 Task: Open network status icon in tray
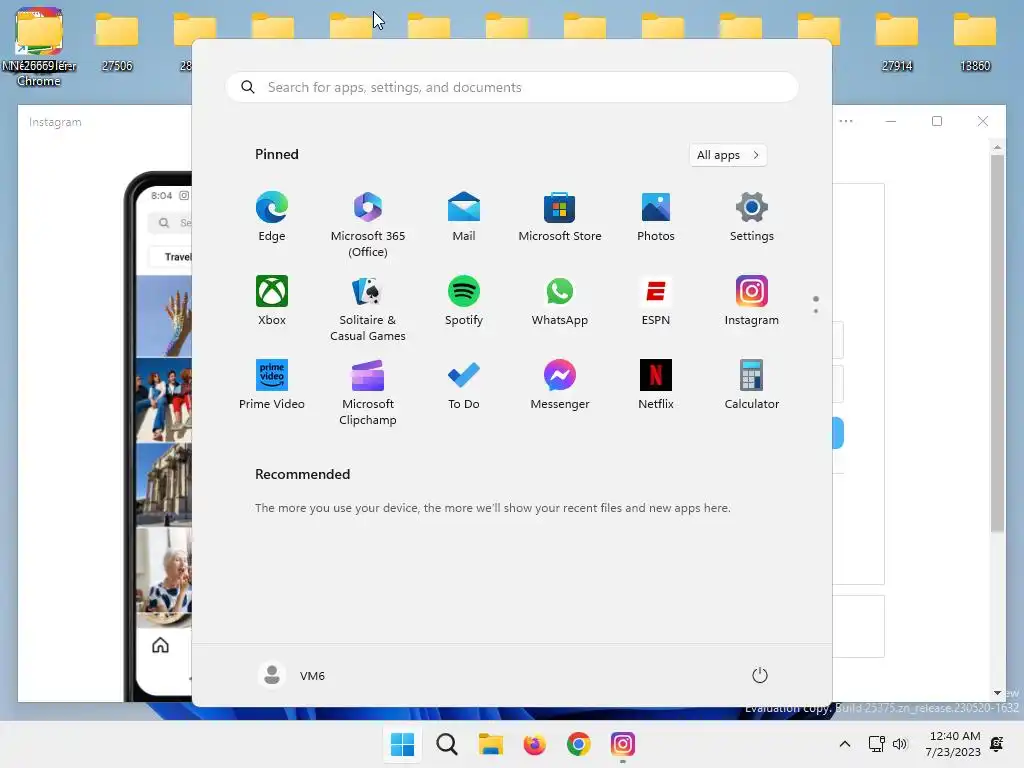[876, 744]
